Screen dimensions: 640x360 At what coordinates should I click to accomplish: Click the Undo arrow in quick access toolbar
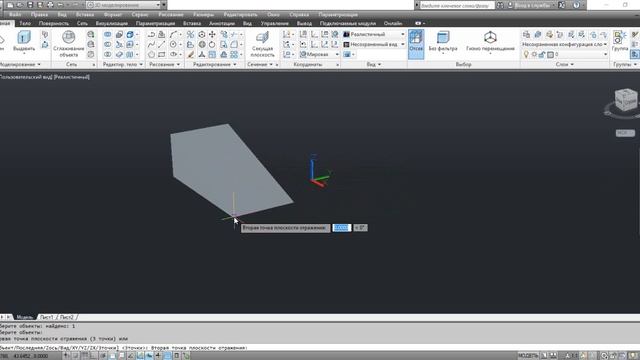(60, 5)
